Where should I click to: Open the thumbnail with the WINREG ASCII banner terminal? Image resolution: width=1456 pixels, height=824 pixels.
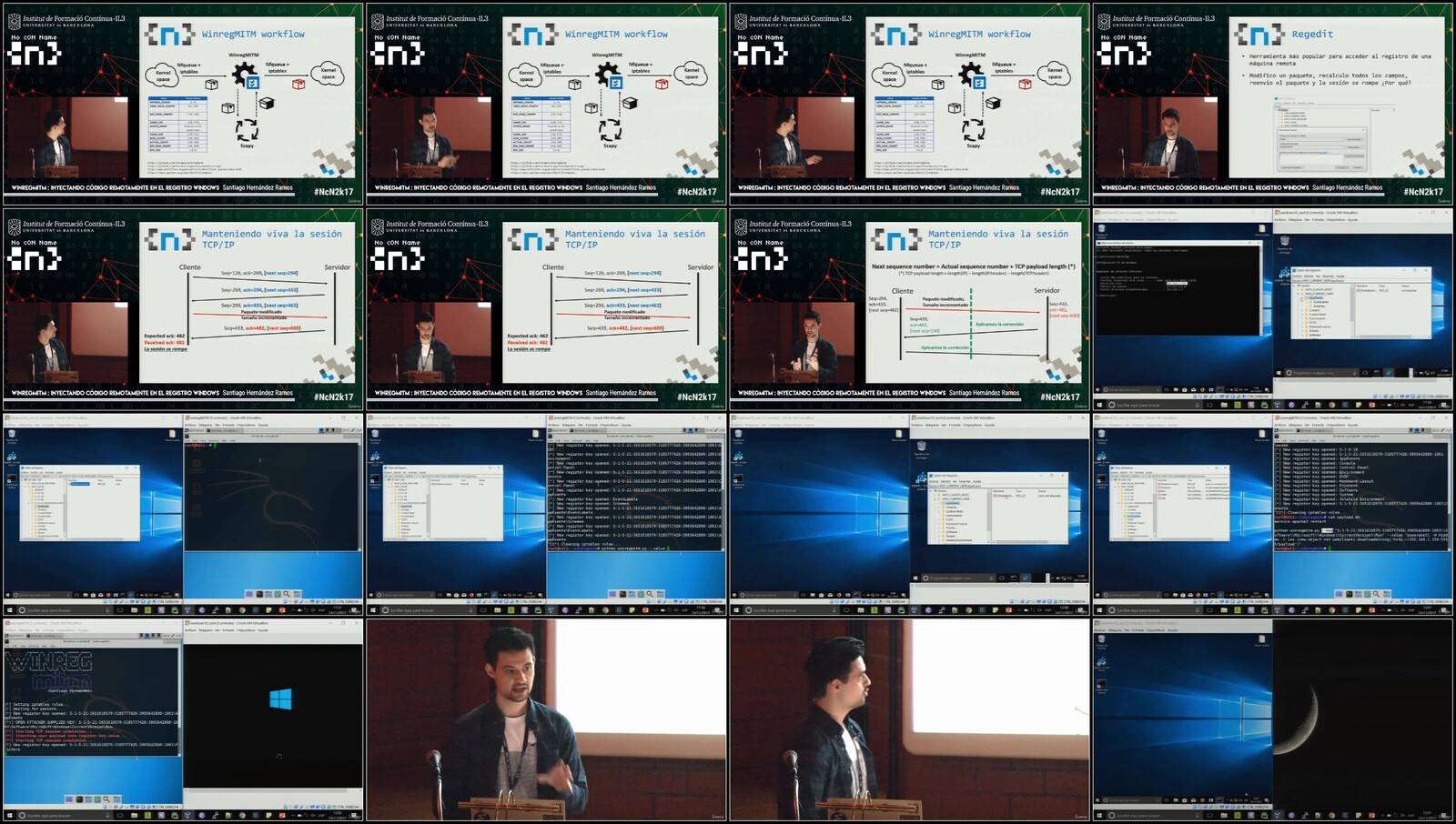183,720
